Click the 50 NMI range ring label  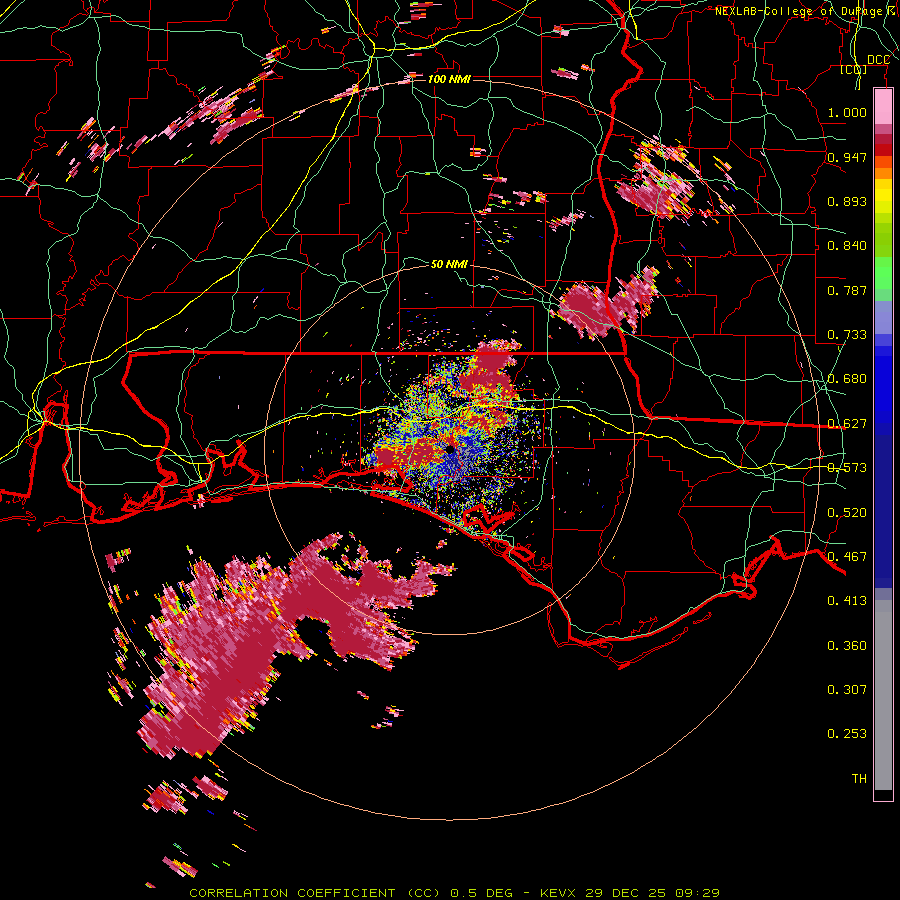(x=449, y=264)
